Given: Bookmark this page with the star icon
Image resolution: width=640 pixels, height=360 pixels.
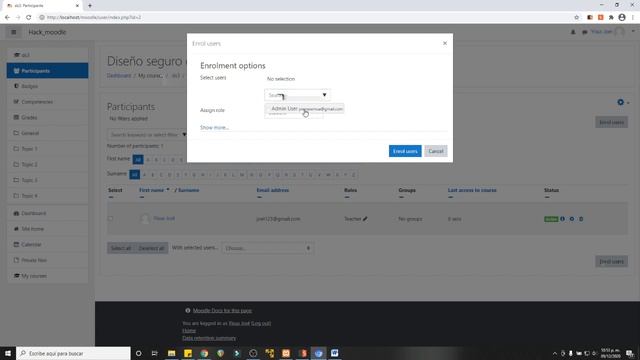Looking at the screenshot, I should [x=577, y=18].
